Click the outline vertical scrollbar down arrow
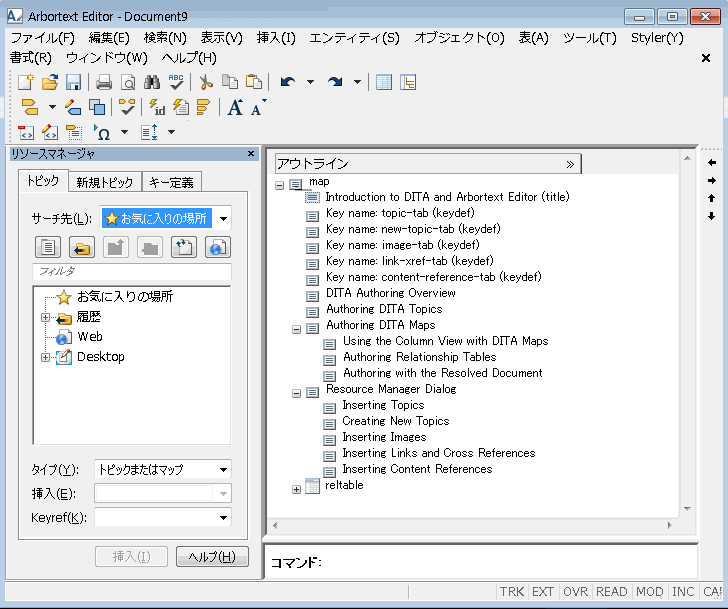Viewport: 728px width, 609px height. pyautogui.click(x=687, y=509)
